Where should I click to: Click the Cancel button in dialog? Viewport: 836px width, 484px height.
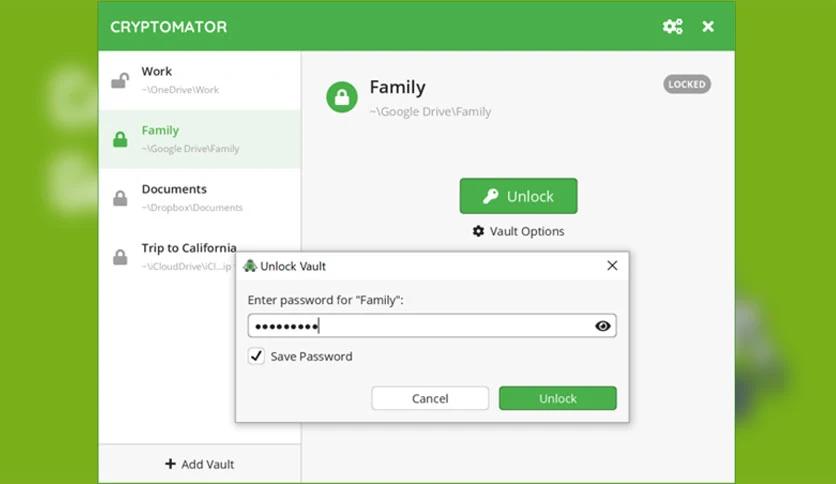tap(430, 398)
